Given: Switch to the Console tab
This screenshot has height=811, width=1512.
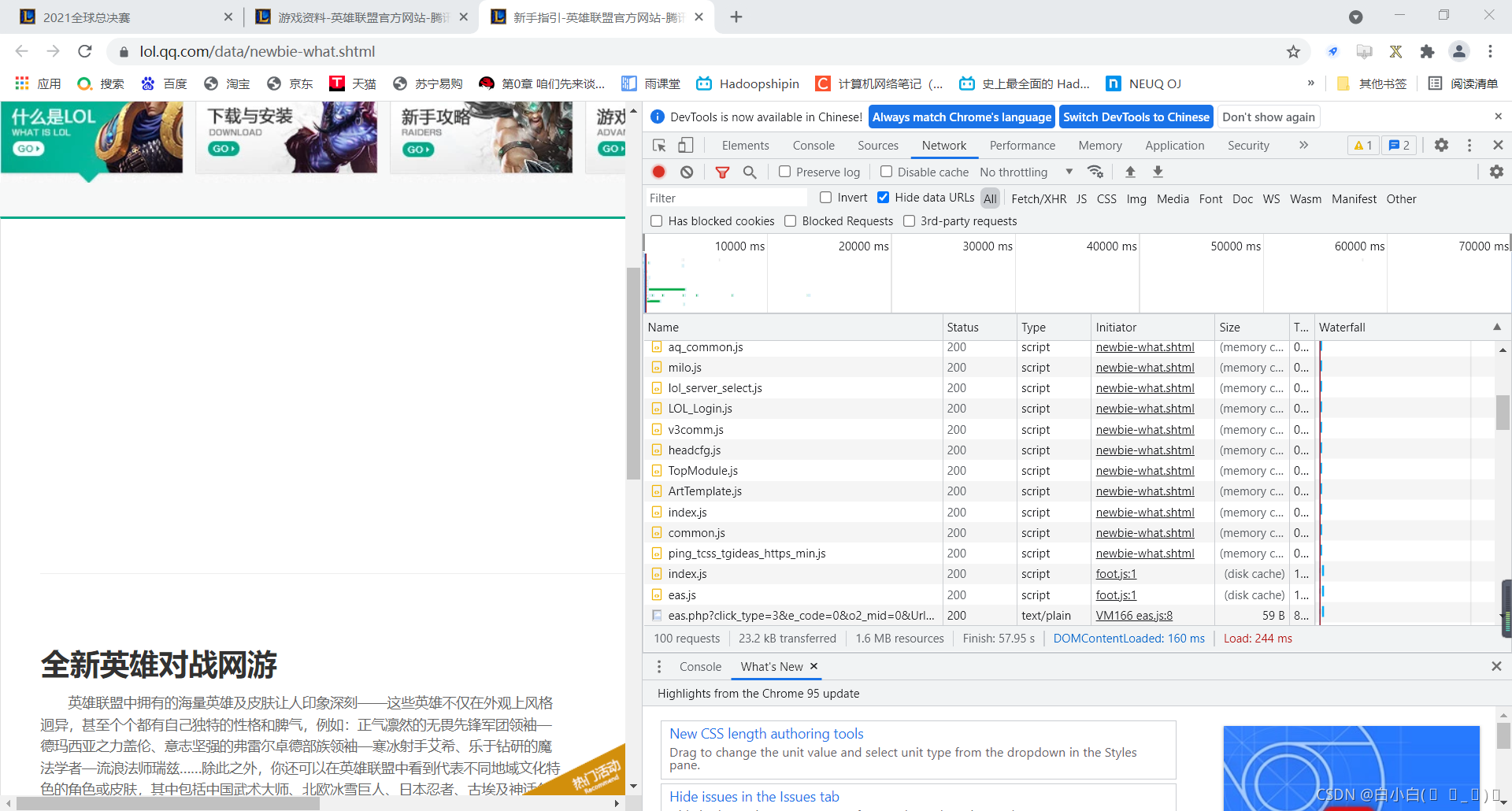Looking at the screenshot, I should pyautogui.click(x=813, y=145).
